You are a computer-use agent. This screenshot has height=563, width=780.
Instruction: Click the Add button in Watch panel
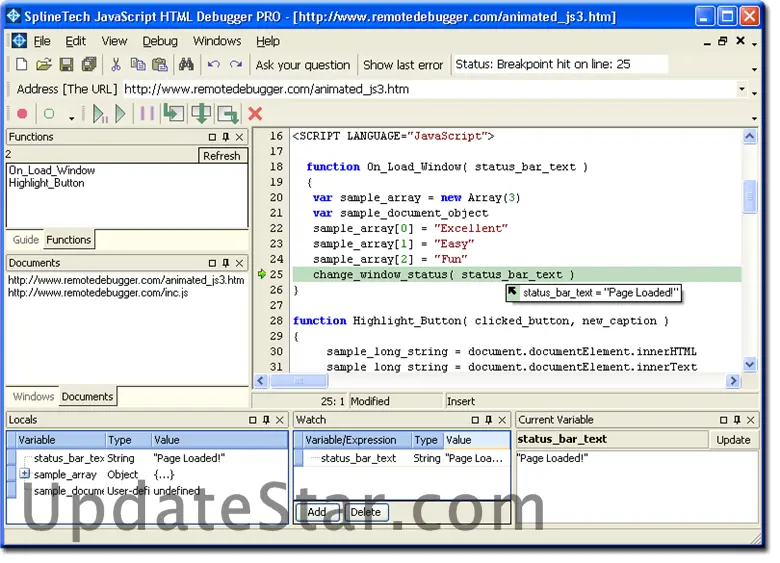click(317, 512)
